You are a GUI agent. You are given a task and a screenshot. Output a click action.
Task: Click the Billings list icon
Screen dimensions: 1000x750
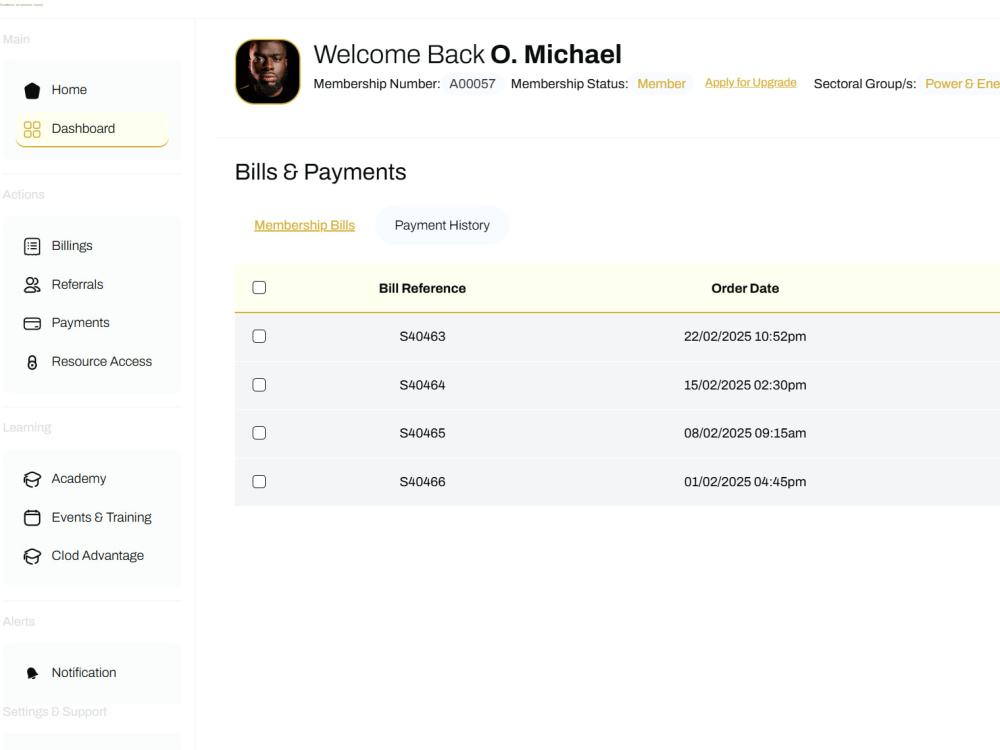pyautogui.click(x=32, y=246)
